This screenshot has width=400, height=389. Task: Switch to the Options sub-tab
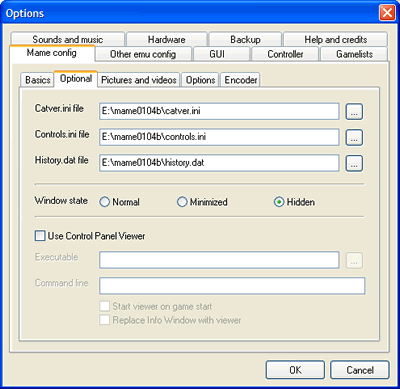coord(200,80)
